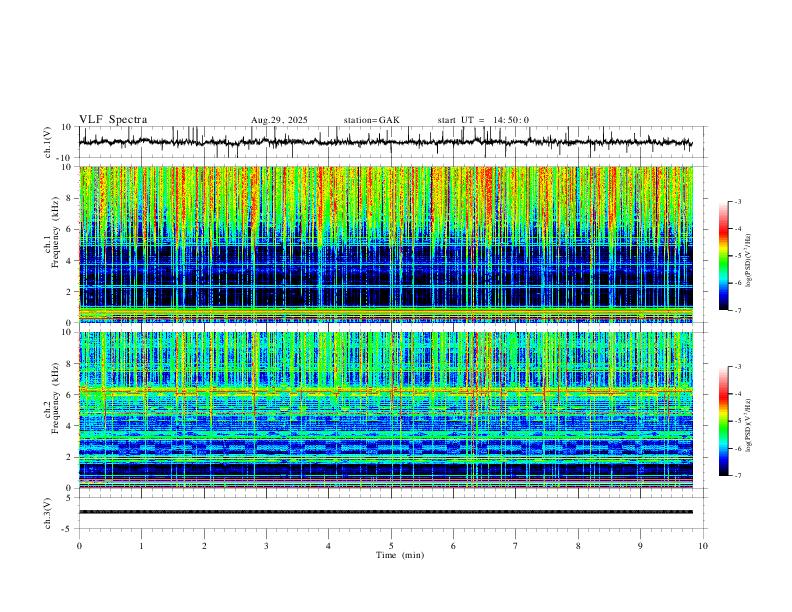This screenshot has height=612, width=792.
Task: Click the 0 minute tick on the time axis
Action: 79,546
